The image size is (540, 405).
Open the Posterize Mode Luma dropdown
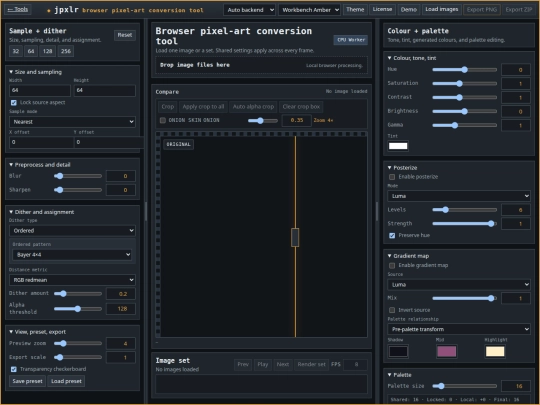(x=459, y=196)
